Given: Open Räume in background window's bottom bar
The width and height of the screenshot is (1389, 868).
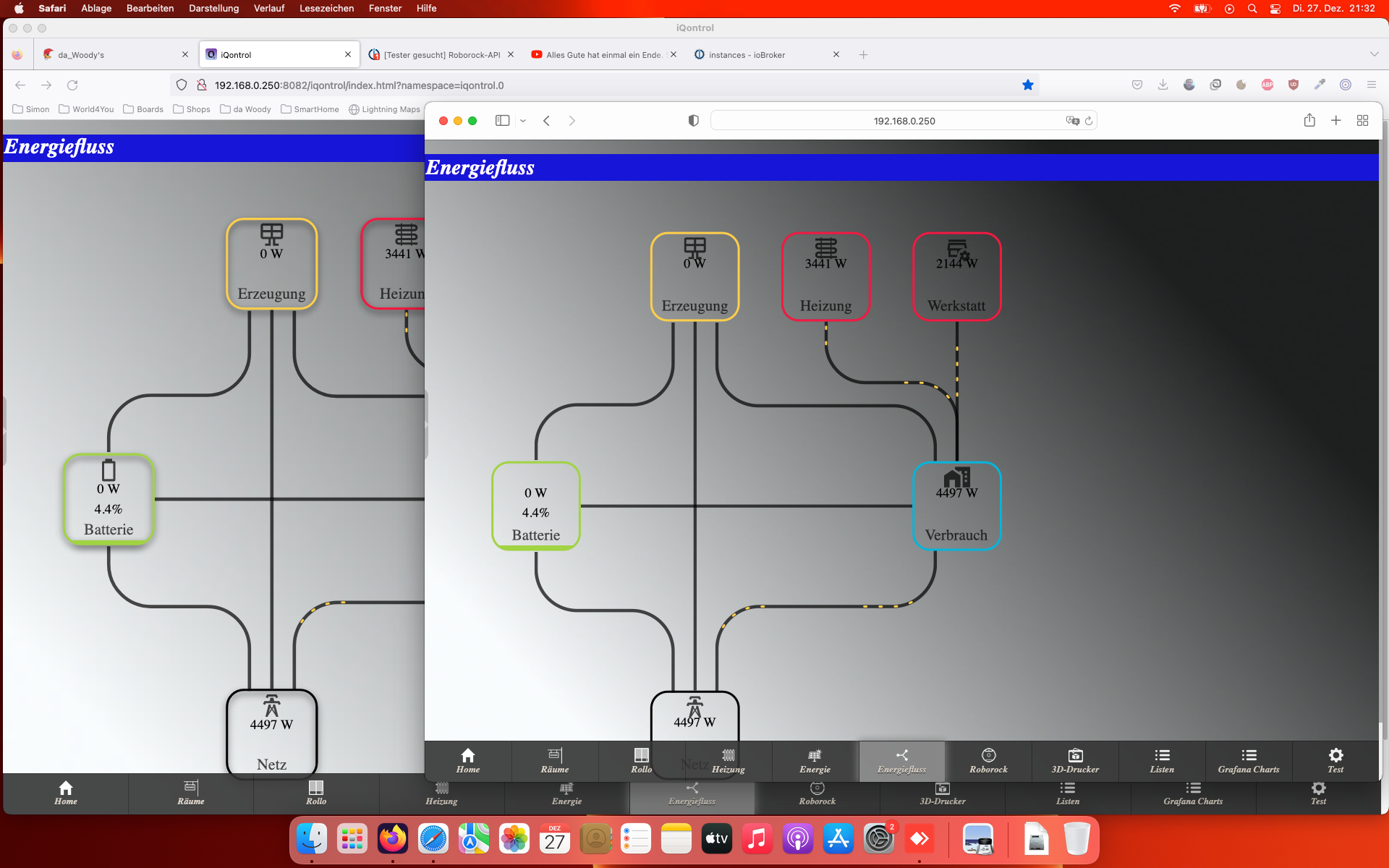Looking at the screenshot, I should [191, 793].
